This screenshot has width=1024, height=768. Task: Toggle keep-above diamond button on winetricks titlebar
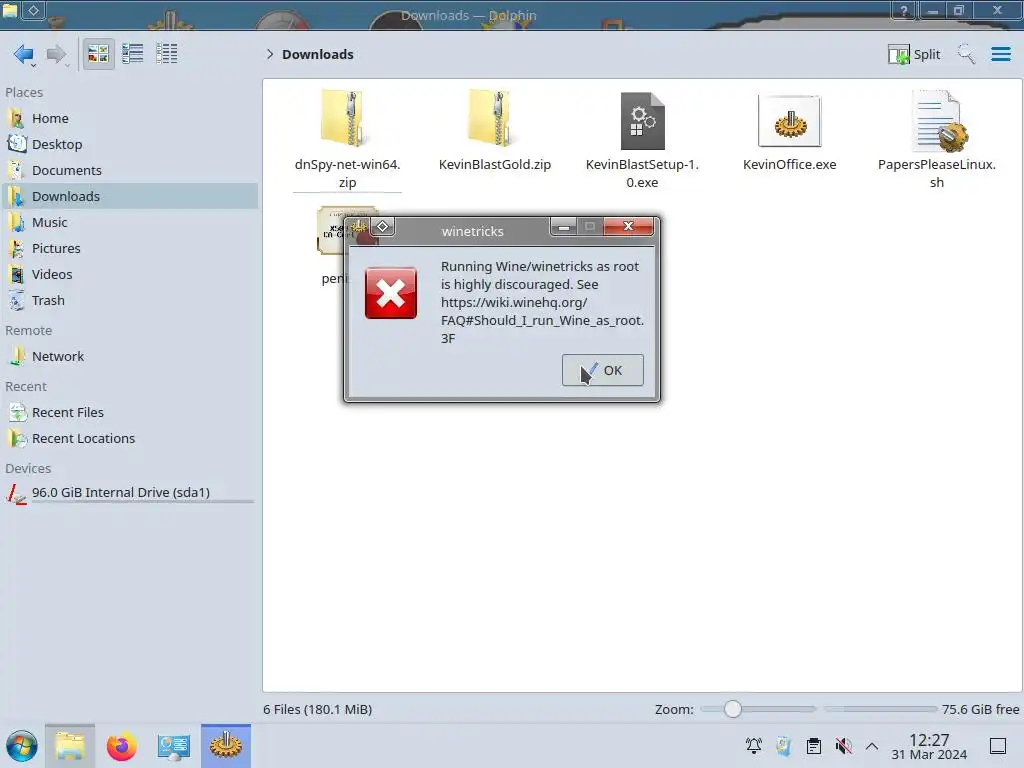tap(383, 227)
